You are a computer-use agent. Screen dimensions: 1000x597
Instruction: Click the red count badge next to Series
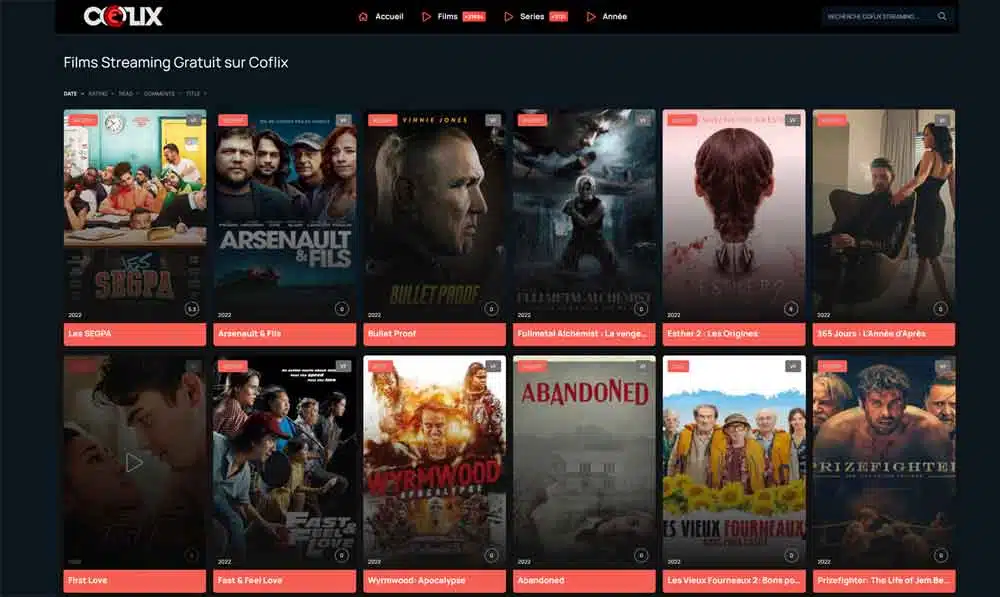pos(558,17)
